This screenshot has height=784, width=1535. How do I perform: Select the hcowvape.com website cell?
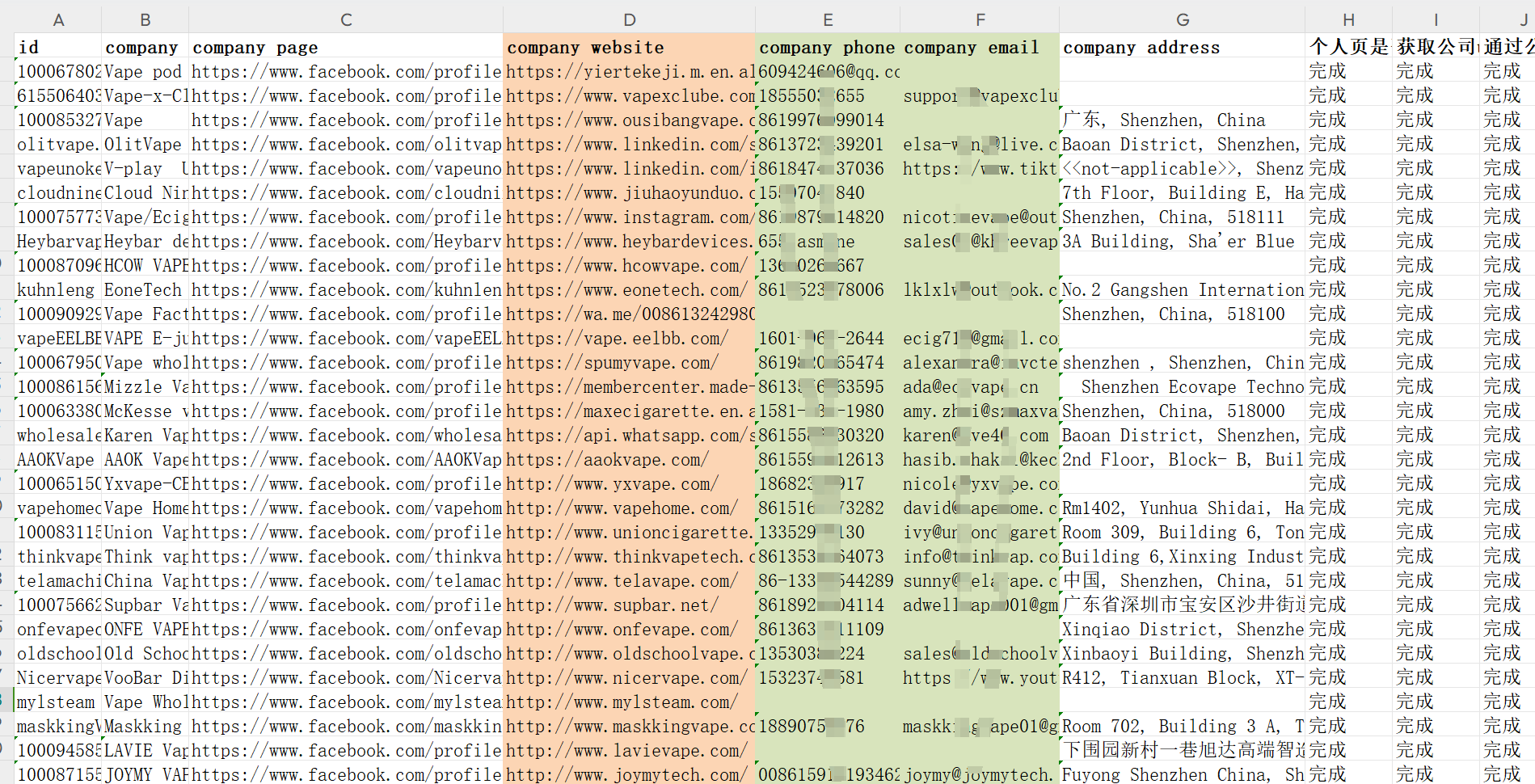click(630, 265)
